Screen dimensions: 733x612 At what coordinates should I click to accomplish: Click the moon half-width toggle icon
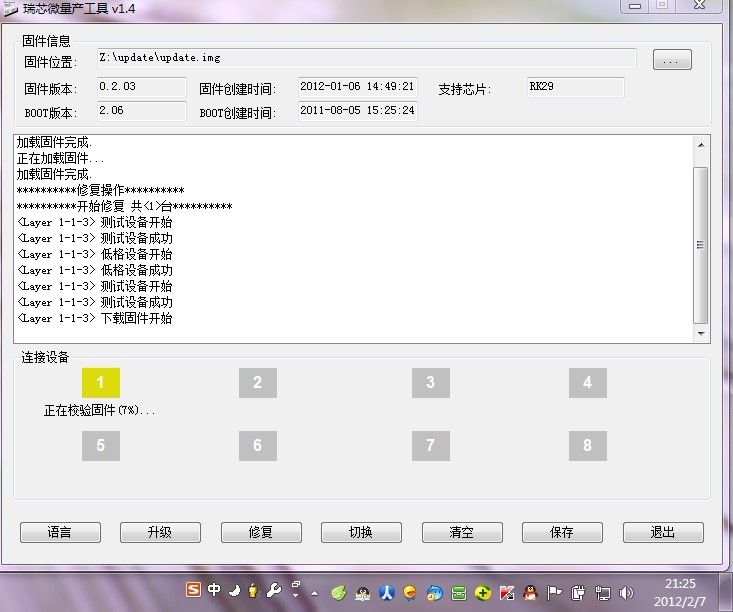coord(235,591)
